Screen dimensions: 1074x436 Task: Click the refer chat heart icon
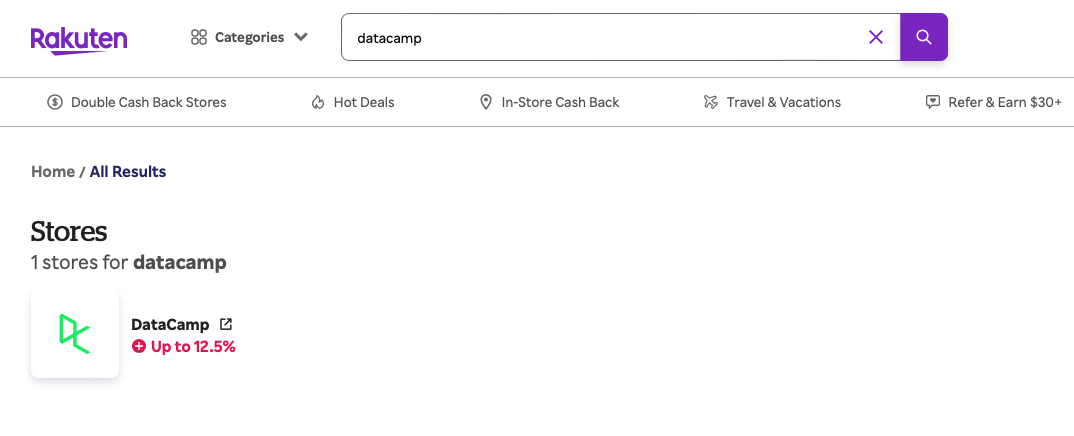pos(932,102)
